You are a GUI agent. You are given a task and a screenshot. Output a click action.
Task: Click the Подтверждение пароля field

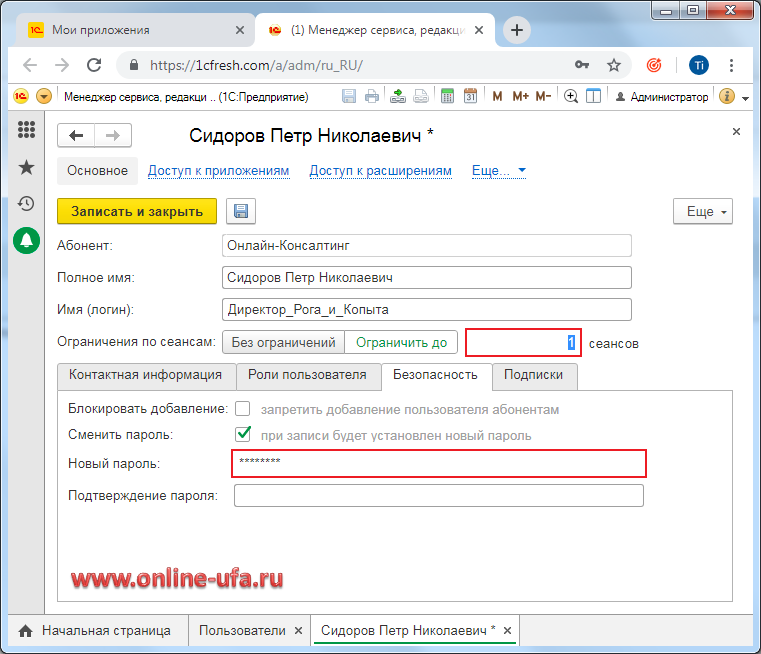(x=439, y=495)
